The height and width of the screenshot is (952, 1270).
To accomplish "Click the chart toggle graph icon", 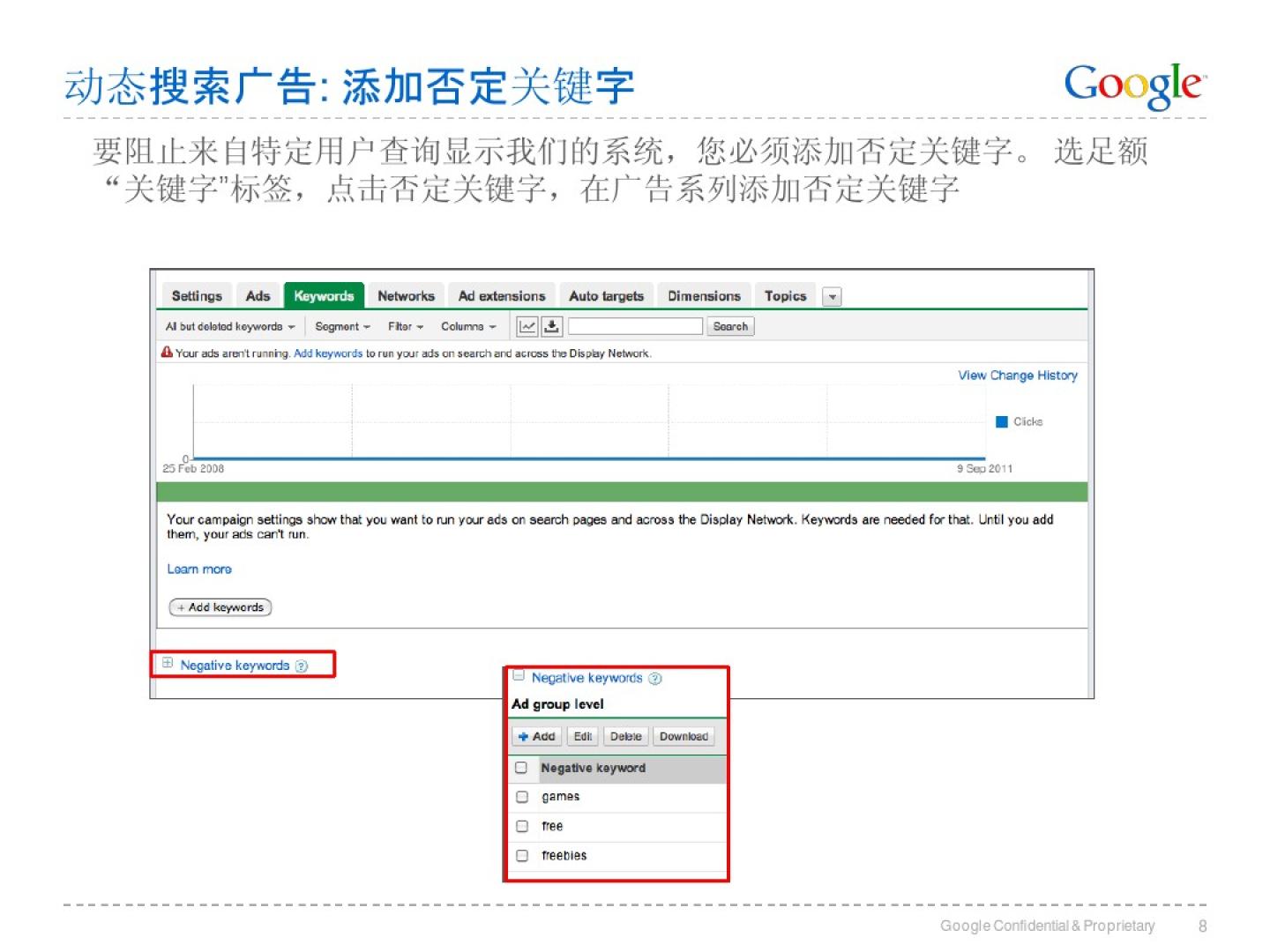I will [527, 326].
